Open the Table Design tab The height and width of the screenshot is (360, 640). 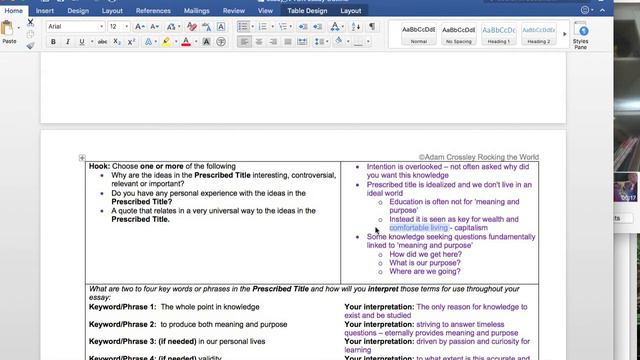point(307,11)
